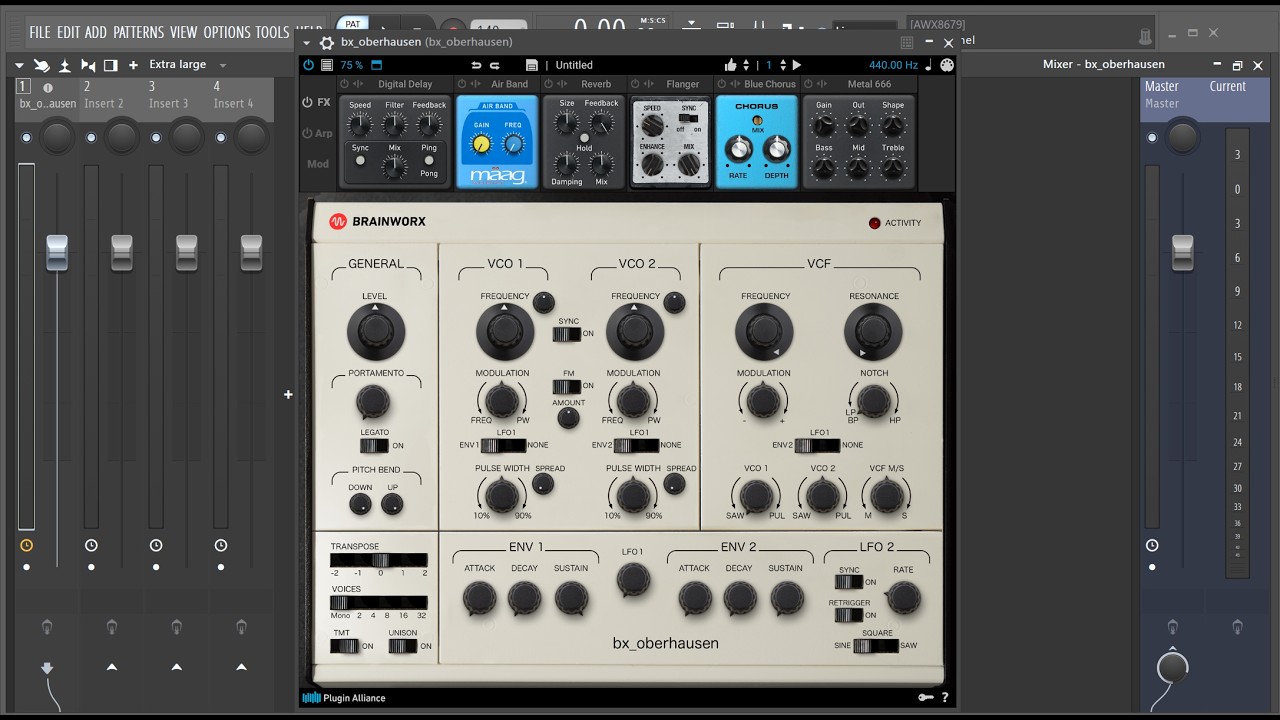
Task: Click the orange clock icon under track 1
Action: (x=26, y=545)
